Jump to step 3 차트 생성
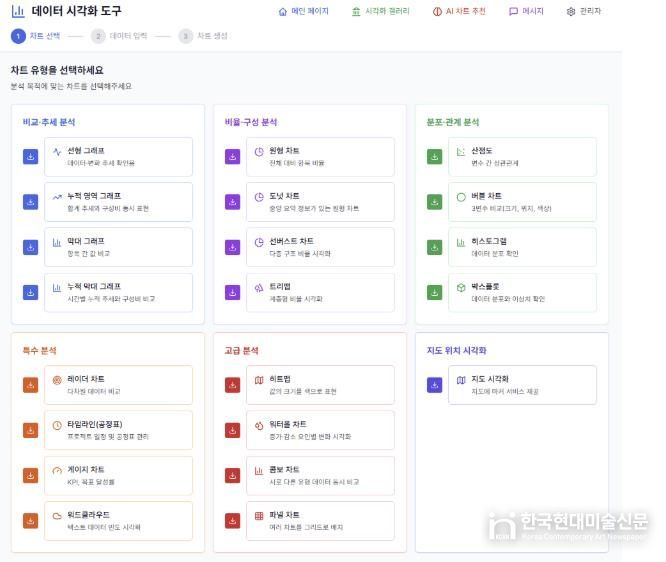The image size is (666, 562). [203, 36]
